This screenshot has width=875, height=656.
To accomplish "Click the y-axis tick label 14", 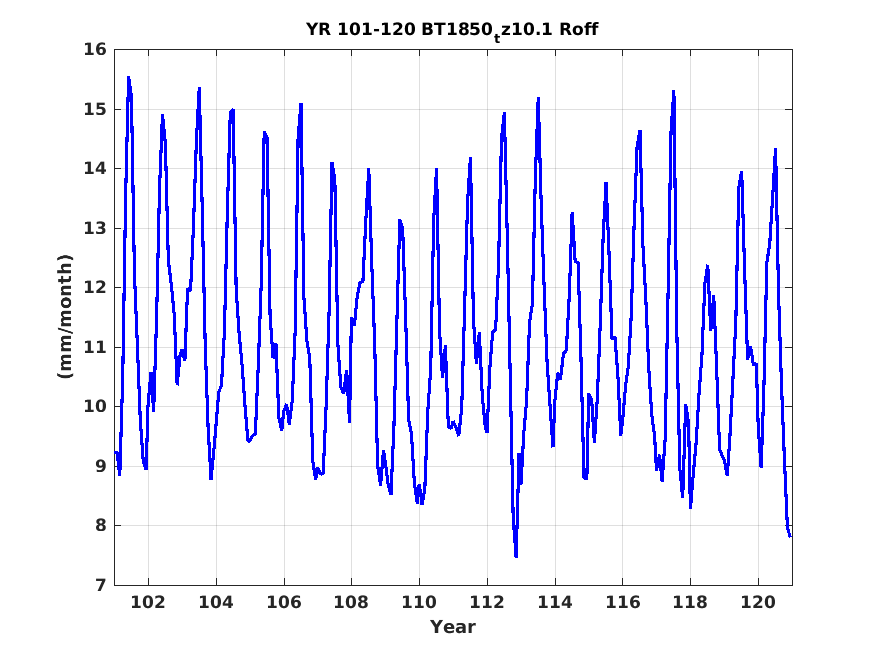I will coord(95,168).
